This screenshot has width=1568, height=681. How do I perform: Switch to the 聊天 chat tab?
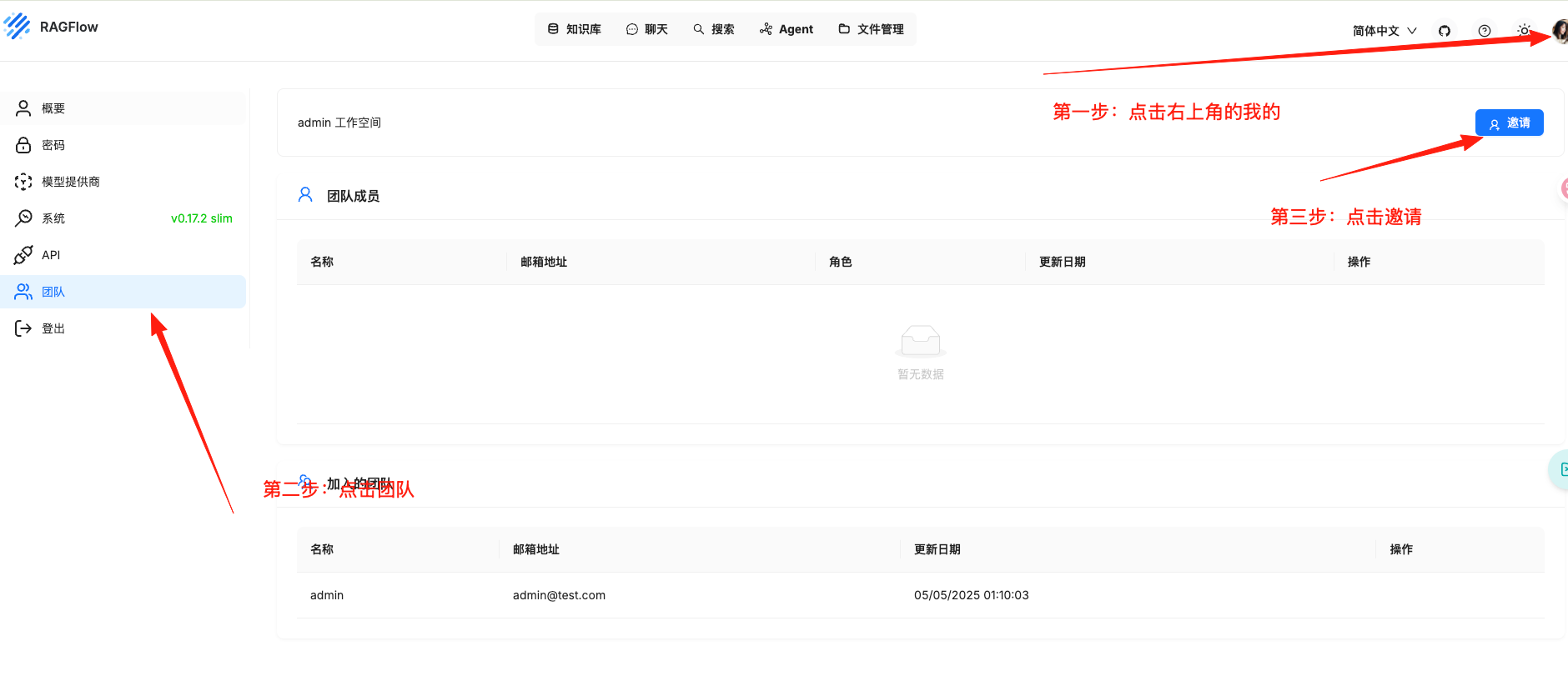click(x=647, y=29)
